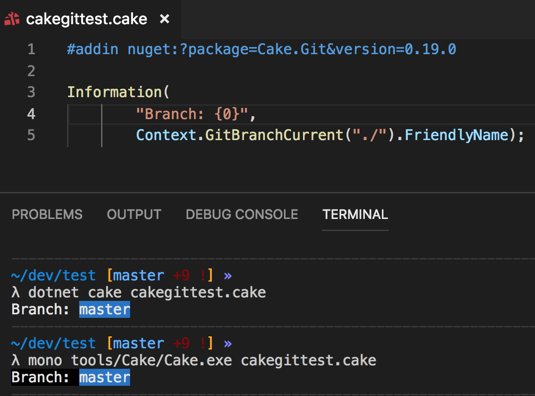Click Context identifier on line 5
The height and width of the screenshot is (396, 535).
point(166,135)
